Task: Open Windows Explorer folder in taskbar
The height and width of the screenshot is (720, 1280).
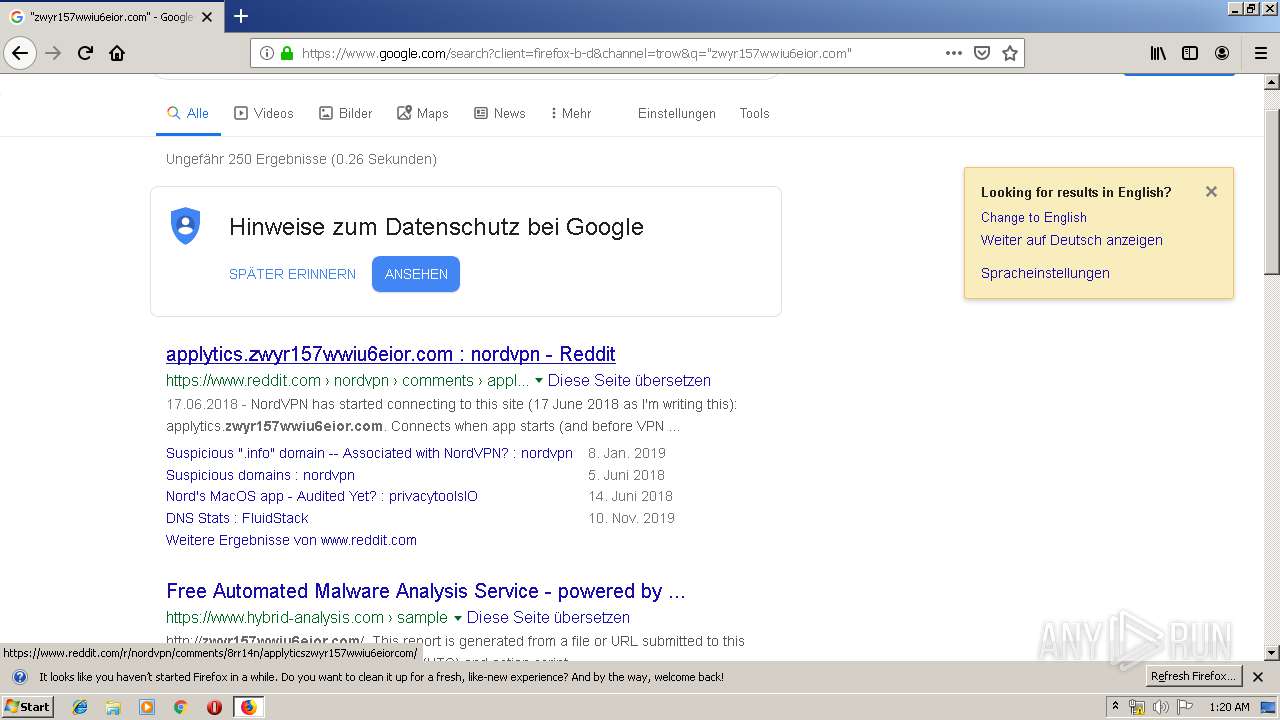Action: (113, 707)
